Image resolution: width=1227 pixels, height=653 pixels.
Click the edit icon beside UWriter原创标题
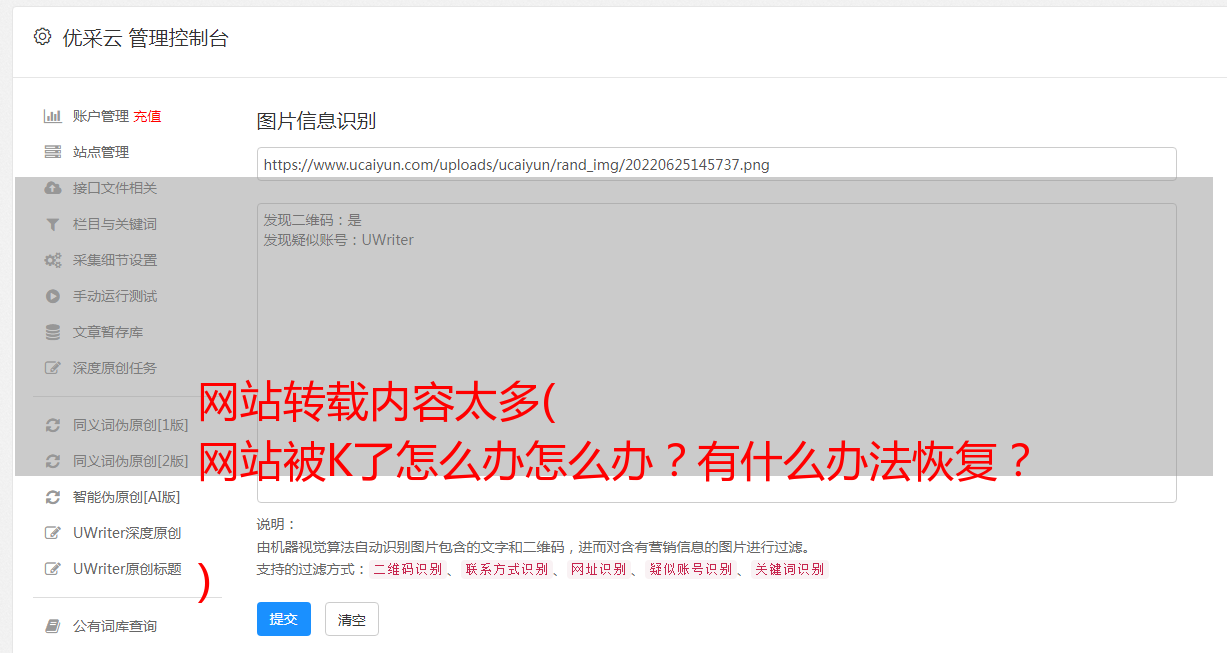point(53,569)
